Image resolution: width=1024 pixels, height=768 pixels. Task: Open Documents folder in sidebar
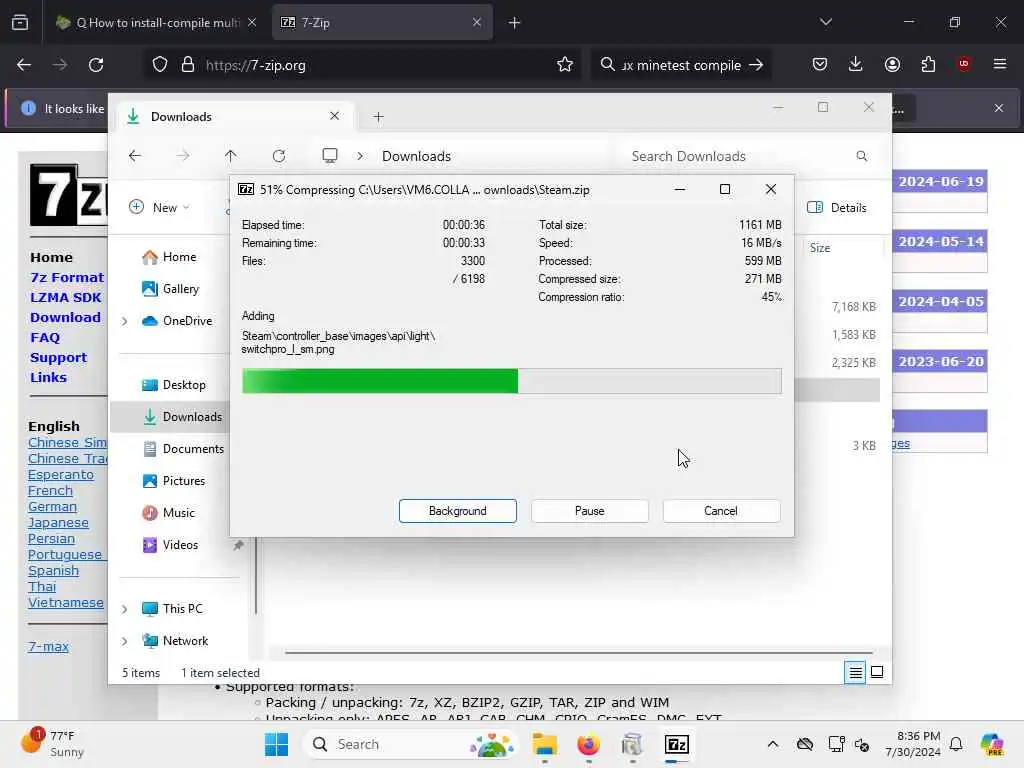click(183, 449)
